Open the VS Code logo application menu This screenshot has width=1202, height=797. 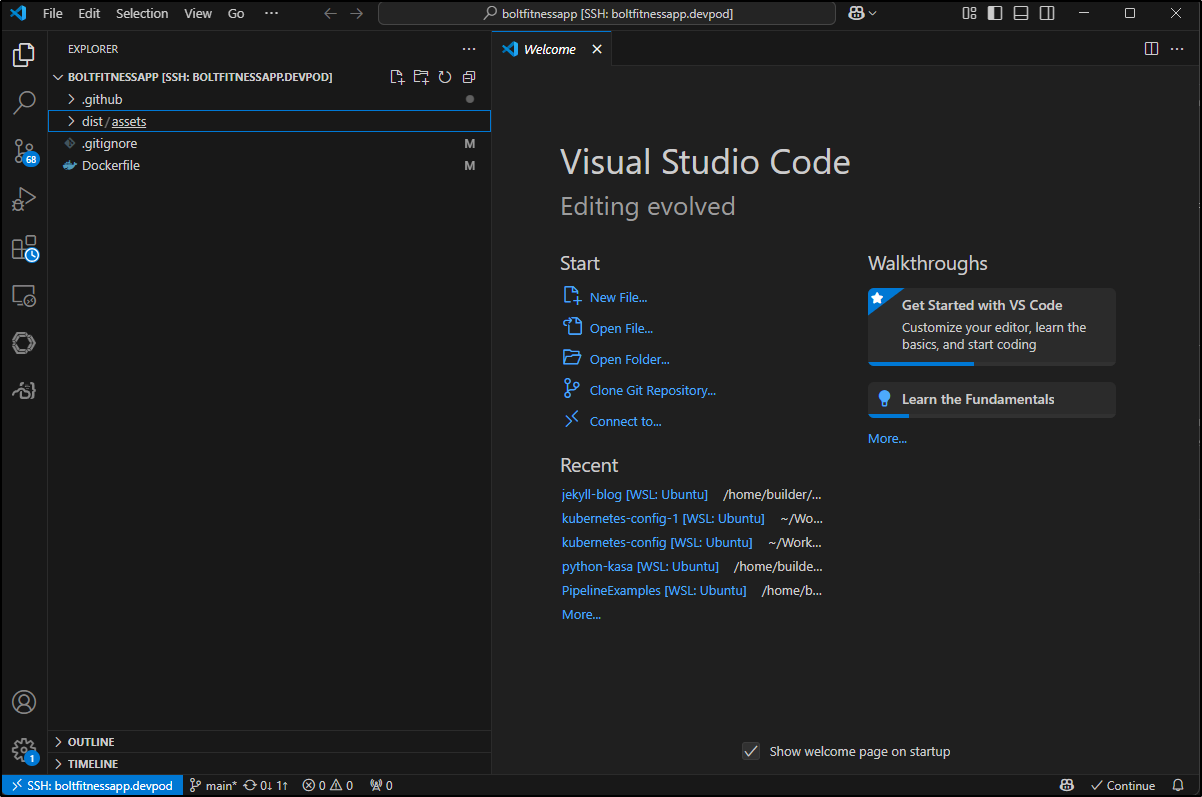pos(17,13)
